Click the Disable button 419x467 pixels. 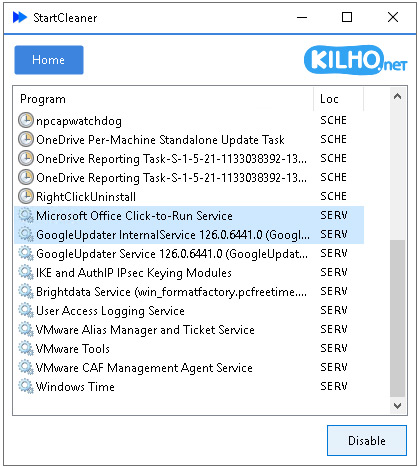pyautogui.click(x=367, y=440)
